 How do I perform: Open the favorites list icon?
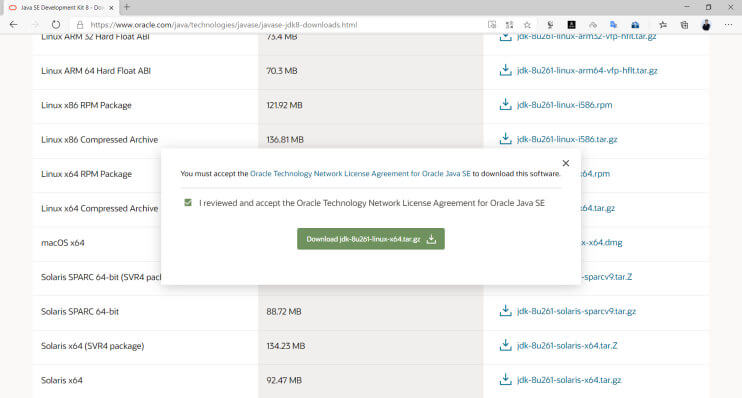tap(663, 25)
